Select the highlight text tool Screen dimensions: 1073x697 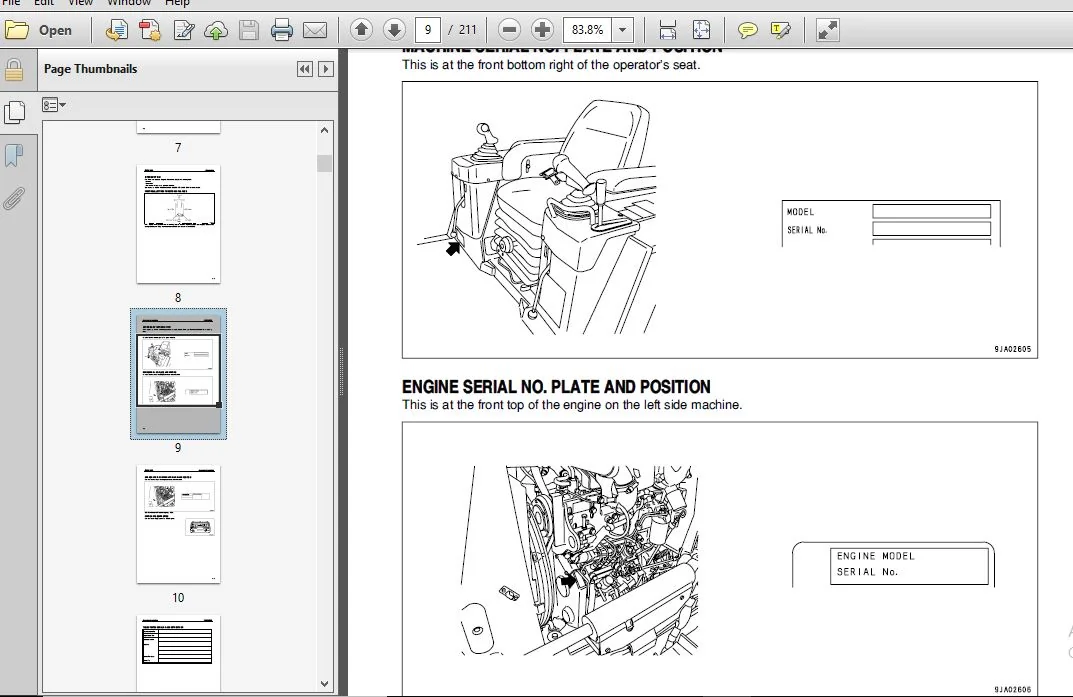[x=781, y=30]
